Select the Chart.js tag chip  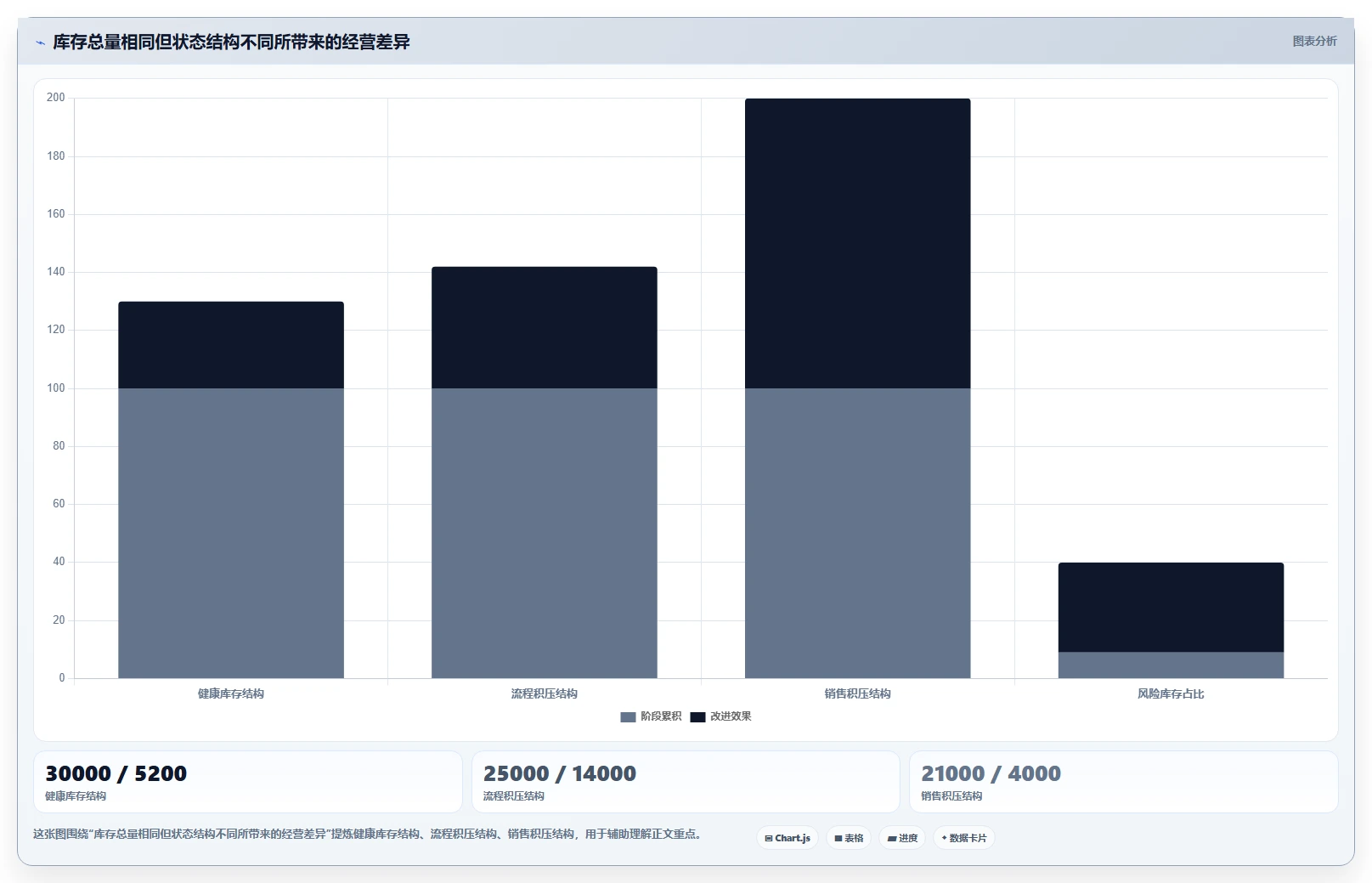(x=788, y=838)
